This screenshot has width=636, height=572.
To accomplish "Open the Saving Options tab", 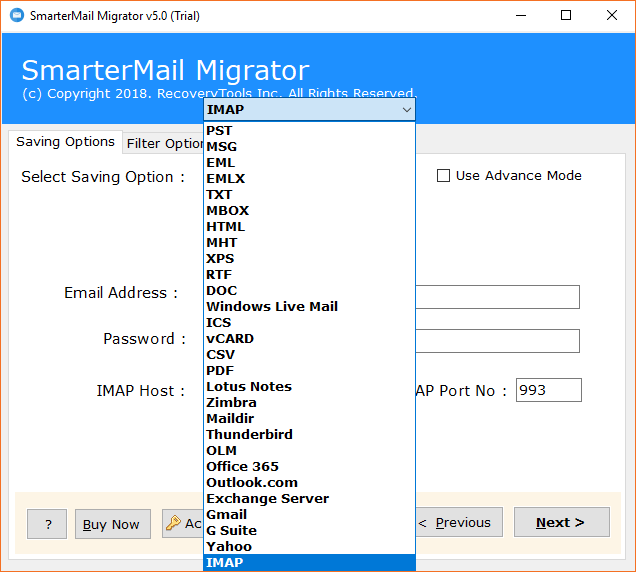I will (x=65, y=142).
